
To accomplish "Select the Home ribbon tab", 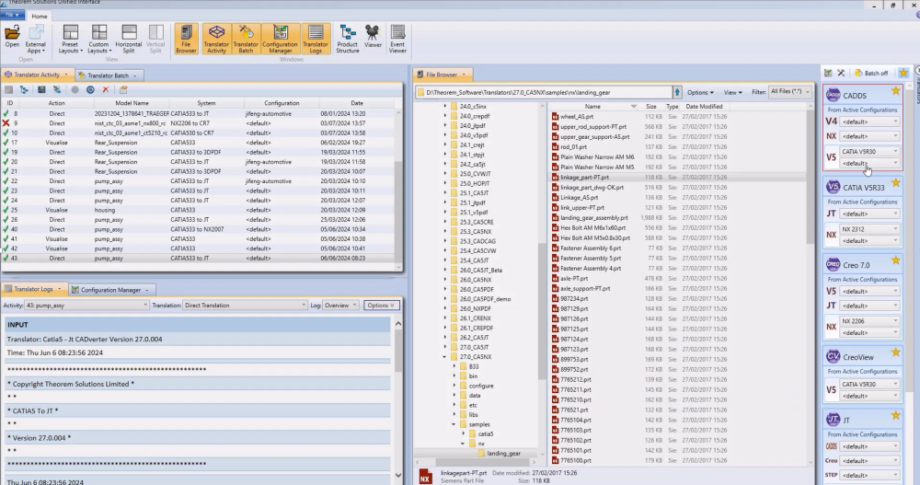I will (39, 16).
